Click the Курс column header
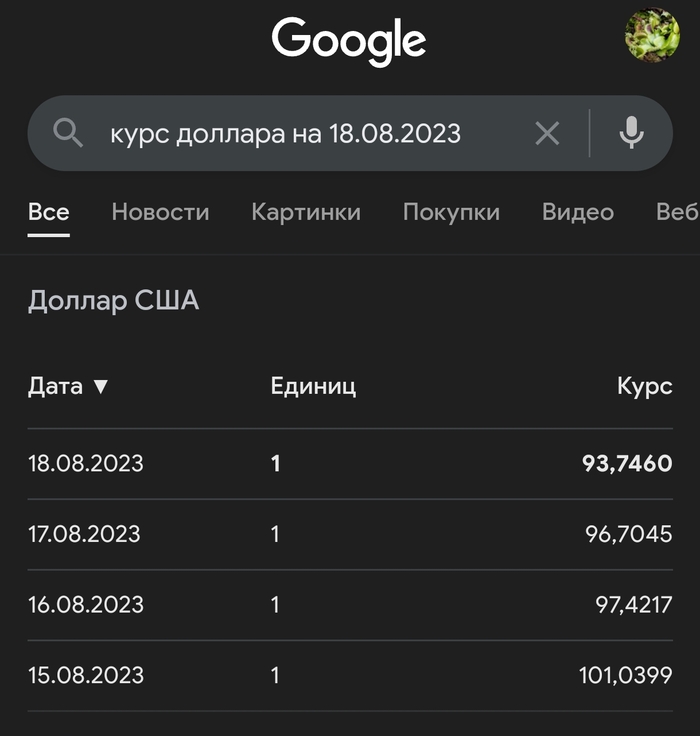 tap(644, 387)
